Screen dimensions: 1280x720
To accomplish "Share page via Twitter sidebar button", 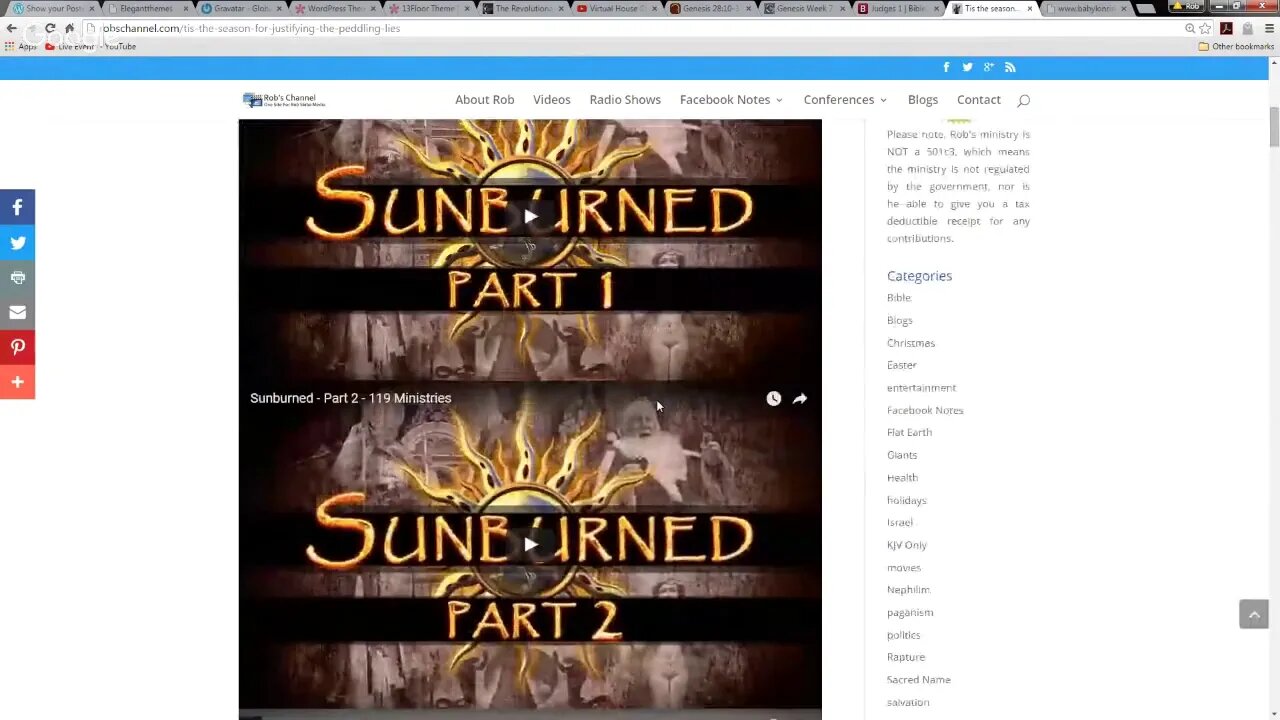I will (17, 242).
